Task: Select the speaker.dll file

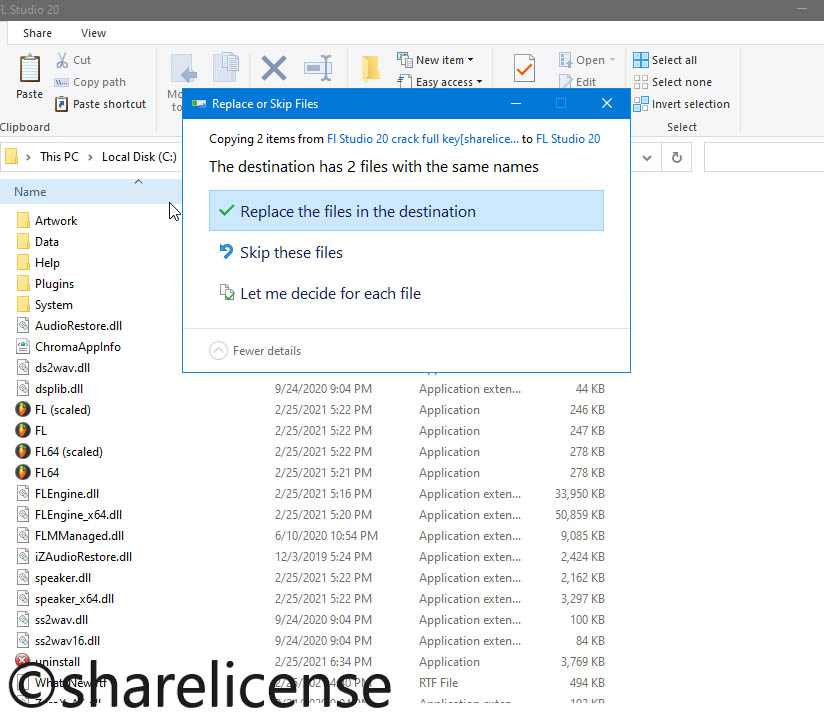Action: (x=63, y=578)
